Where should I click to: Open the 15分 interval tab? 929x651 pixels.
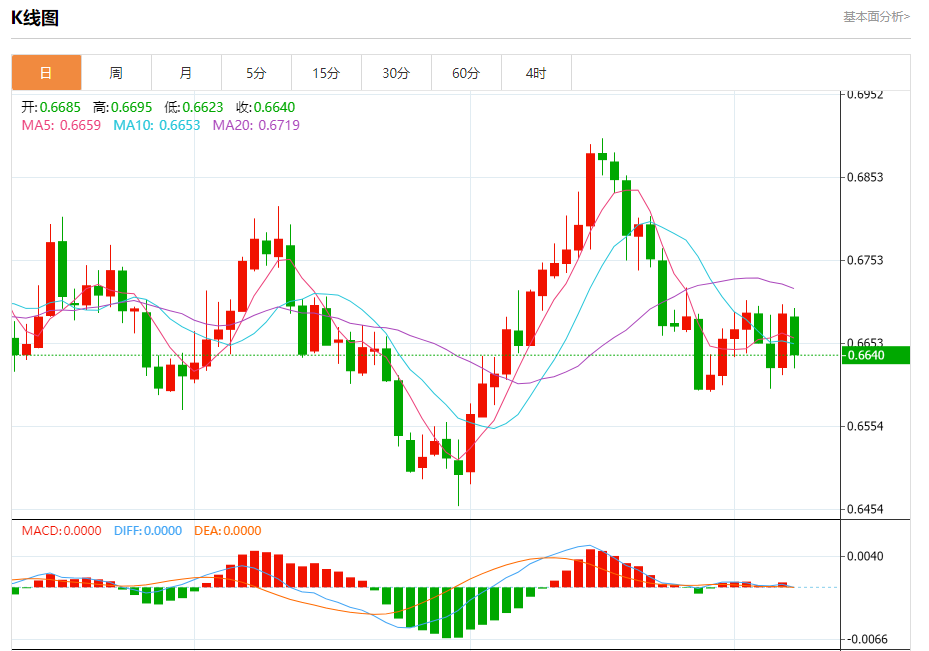(326, 73)
